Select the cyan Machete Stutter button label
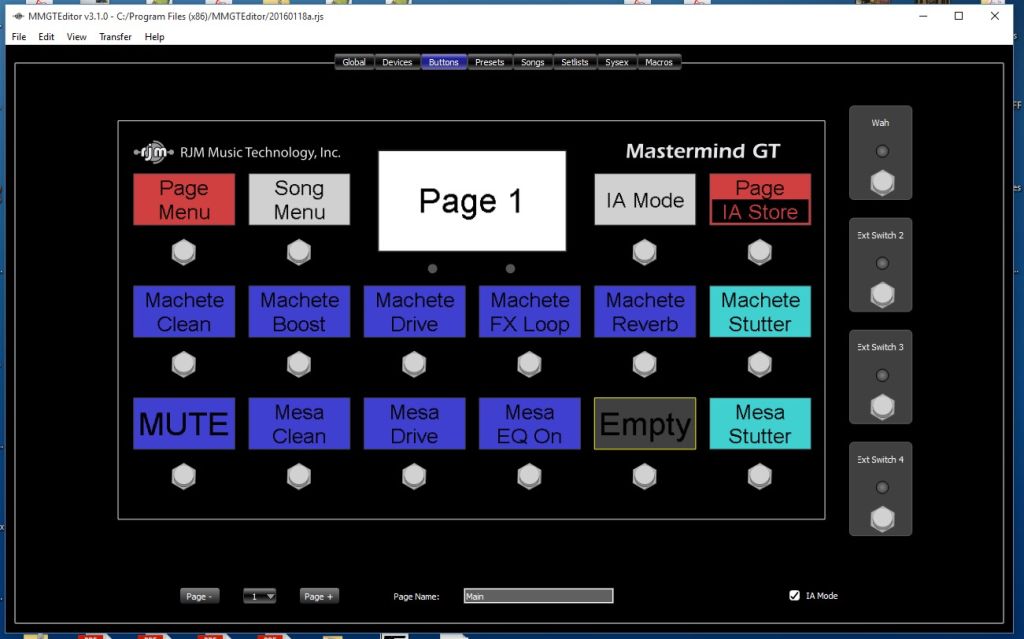Screen dimensions: 1024x639 (x=760, y=312)
